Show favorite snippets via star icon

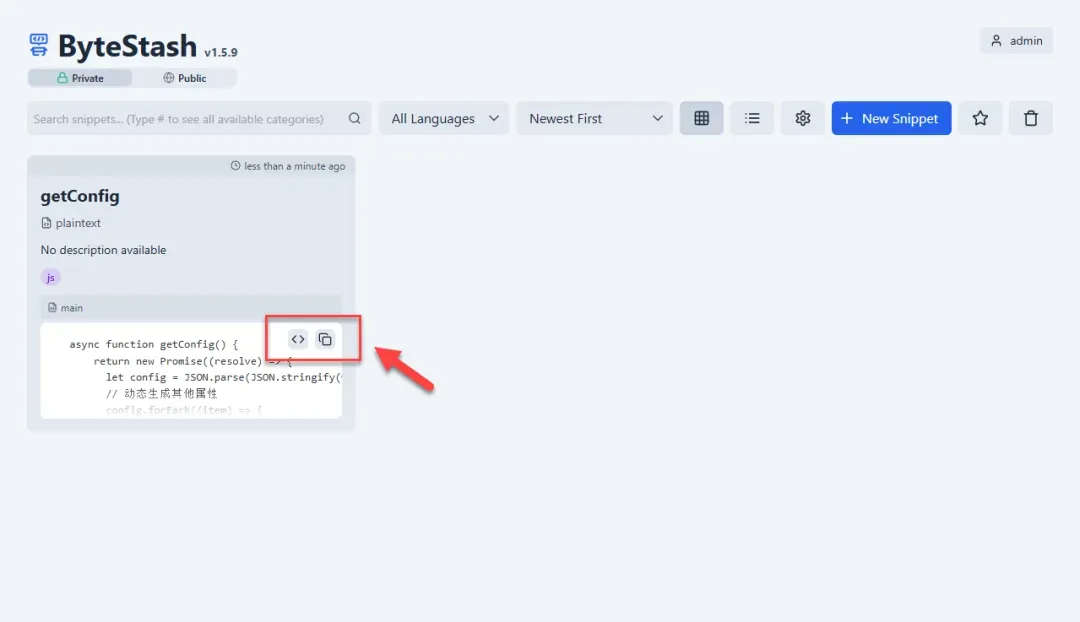point(980,118)
